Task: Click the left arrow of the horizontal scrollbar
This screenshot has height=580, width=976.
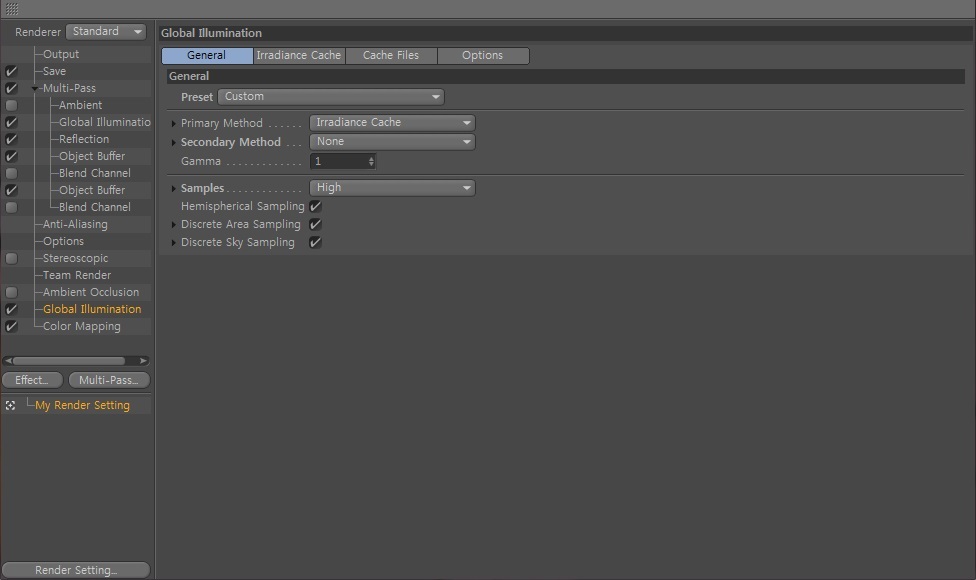Action: pyautogui.click(x=7, y=360)
